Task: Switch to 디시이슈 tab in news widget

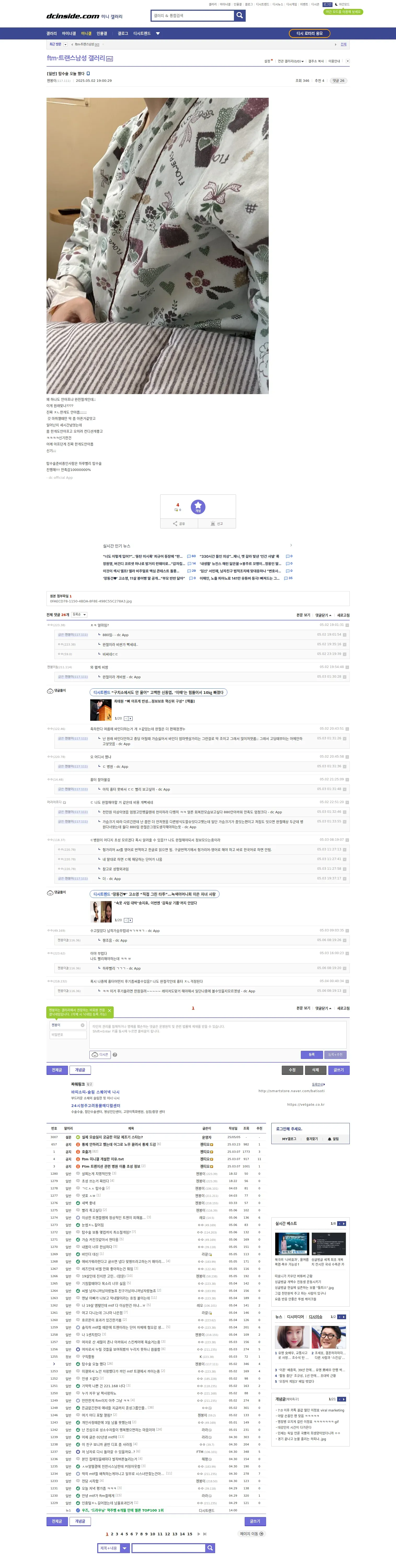Action: tap(315, 1317)
